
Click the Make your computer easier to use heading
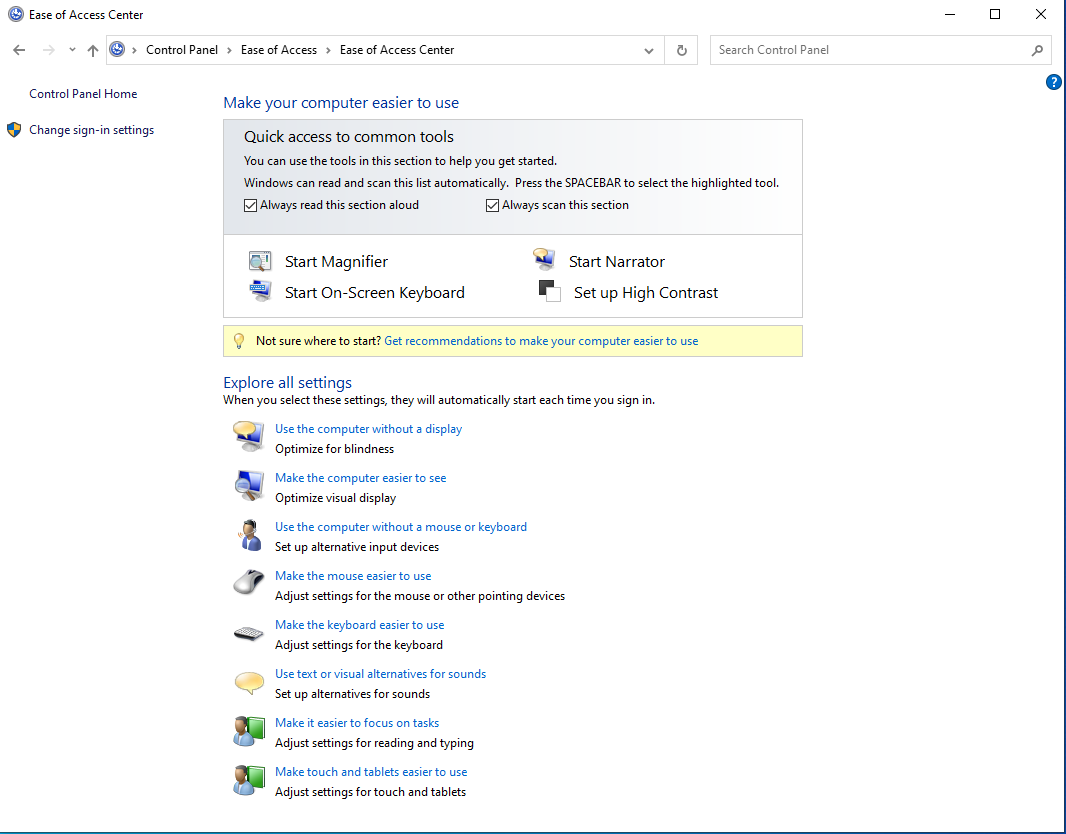point(341,103)
